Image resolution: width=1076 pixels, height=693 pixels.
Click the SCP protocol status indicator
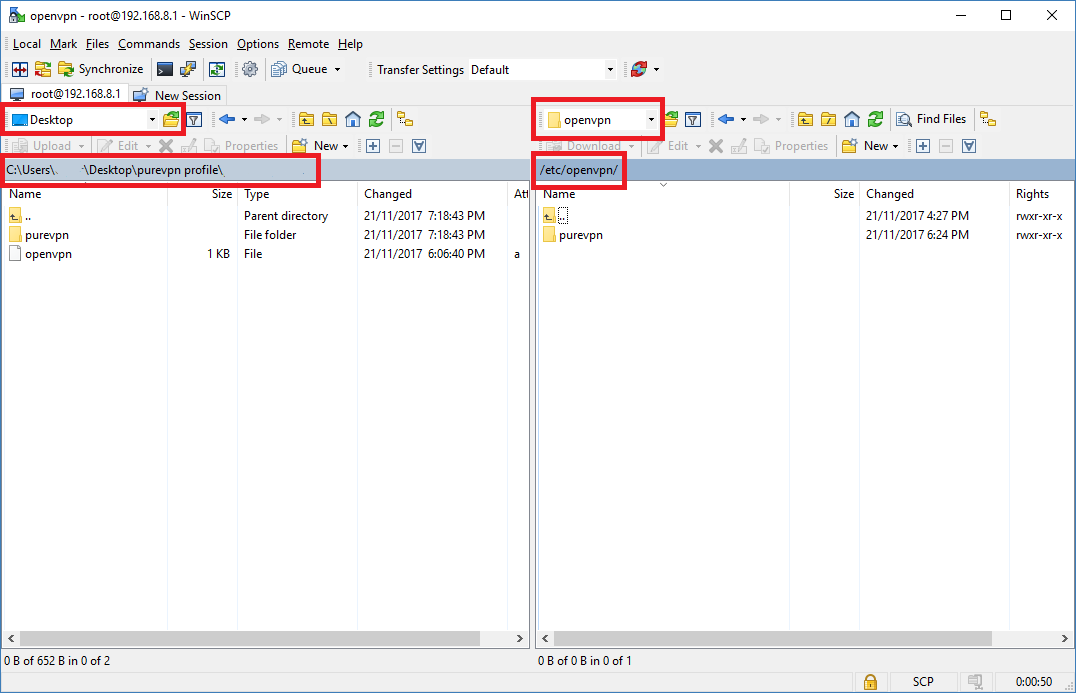[923, 682]
